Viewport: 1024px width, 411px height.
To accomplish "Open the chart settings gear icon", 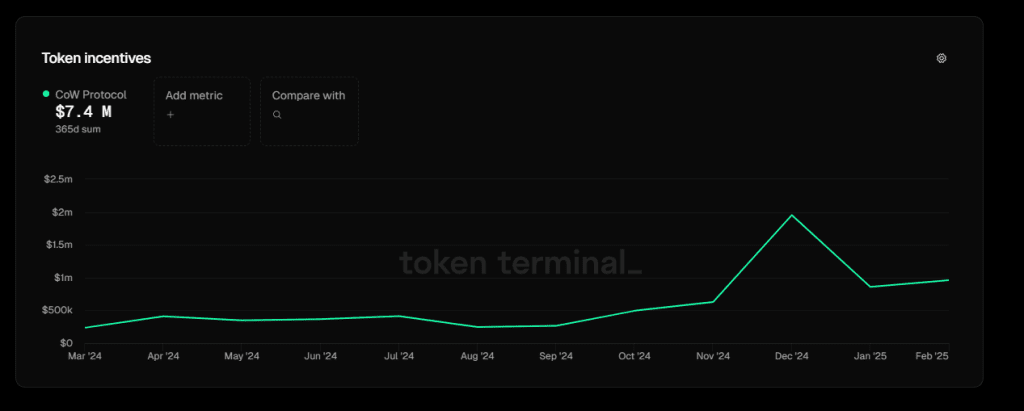I will click(941, 58).
